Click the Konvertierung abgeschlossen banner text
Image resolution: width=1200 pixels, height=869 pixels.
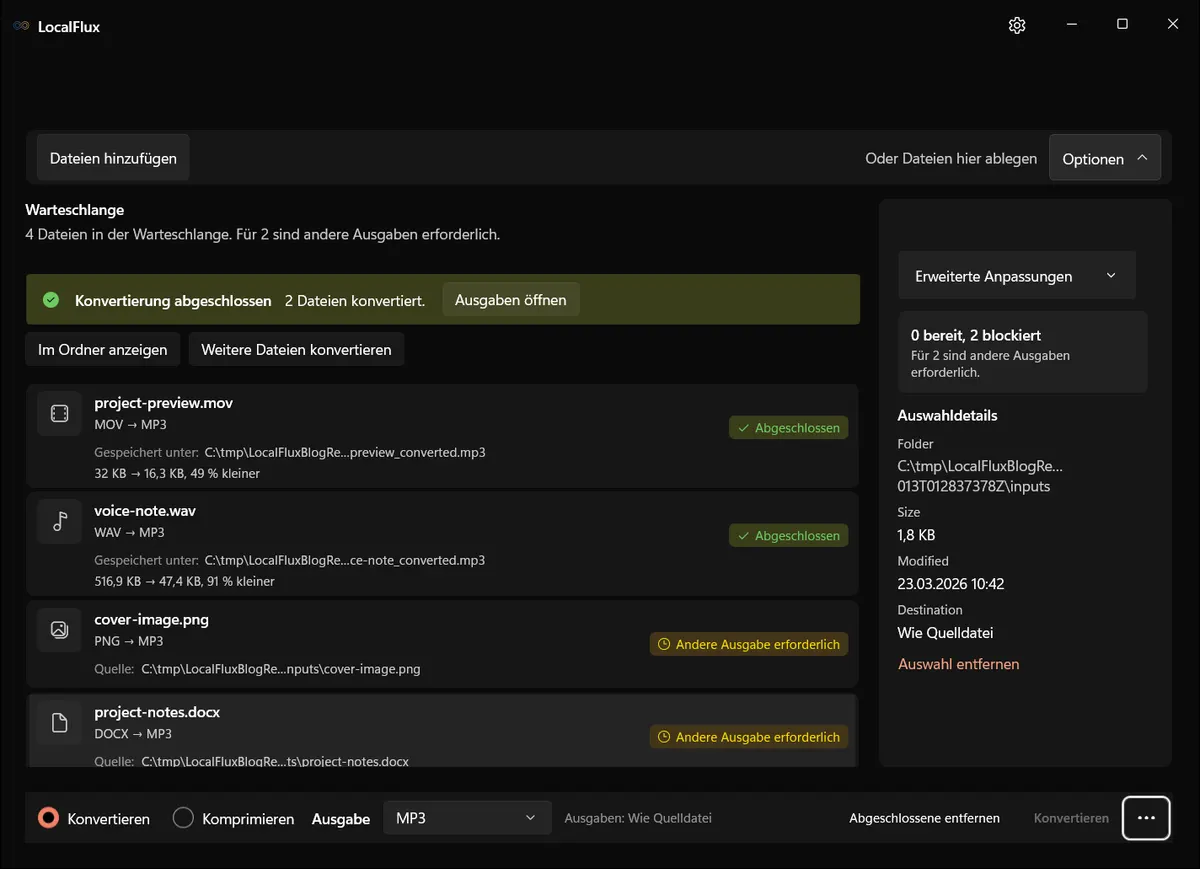click(x=173, y=300)
